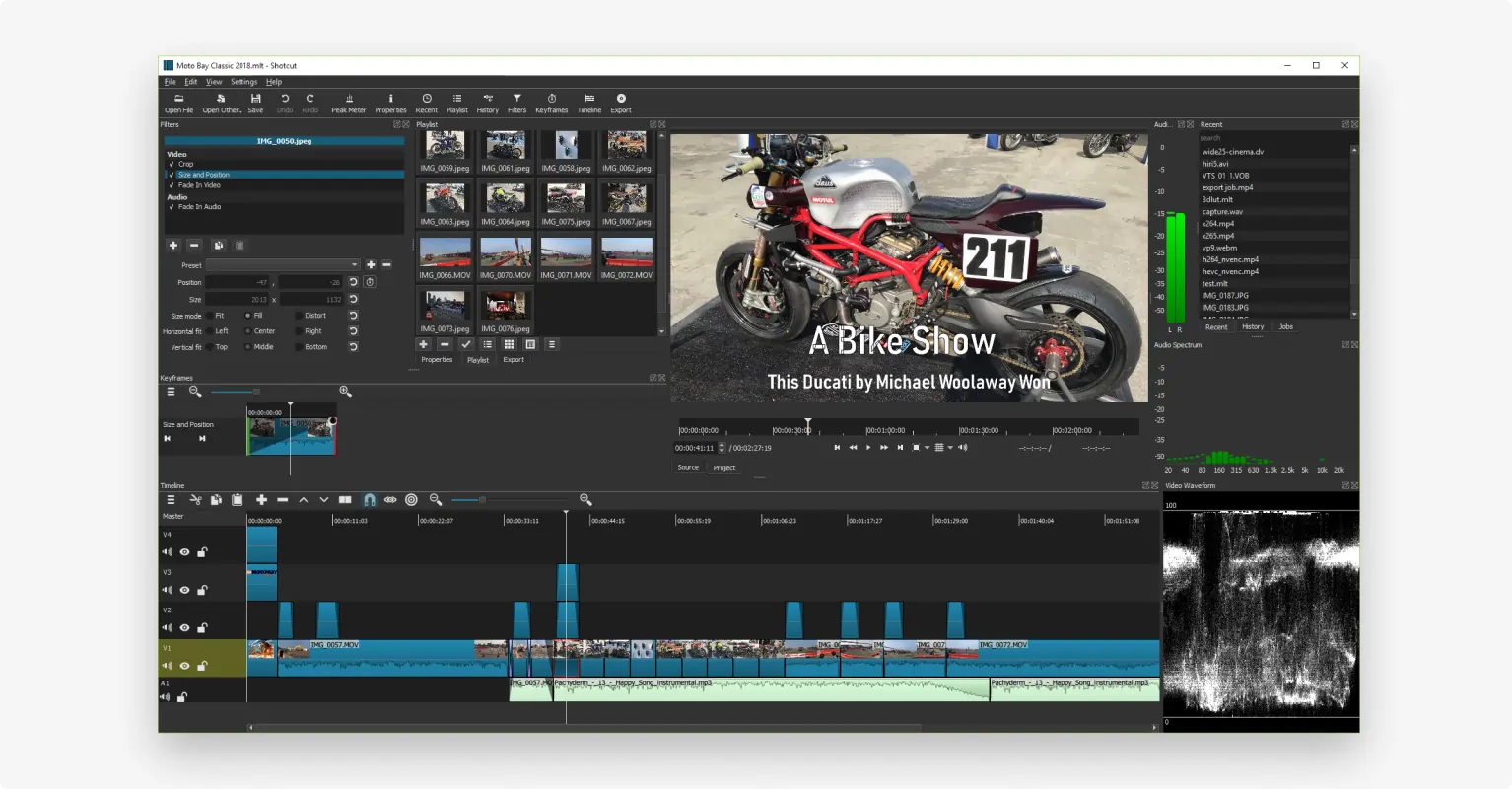
Task: Click the Export toolbar icon
Action: (620, 102)
